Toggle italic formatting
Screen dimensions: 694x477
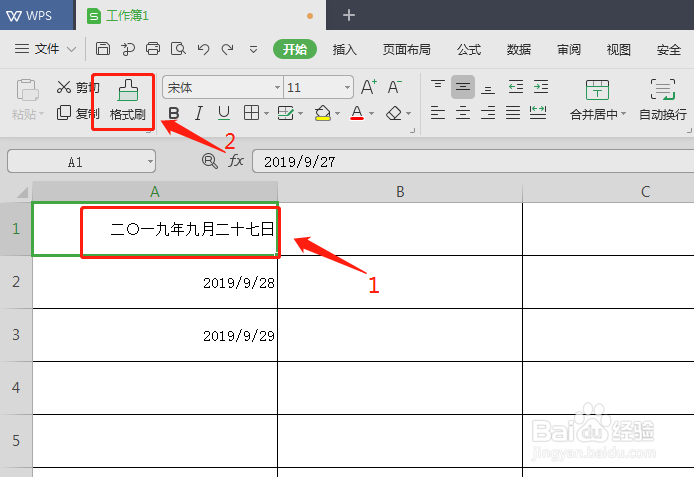[199, 113]
